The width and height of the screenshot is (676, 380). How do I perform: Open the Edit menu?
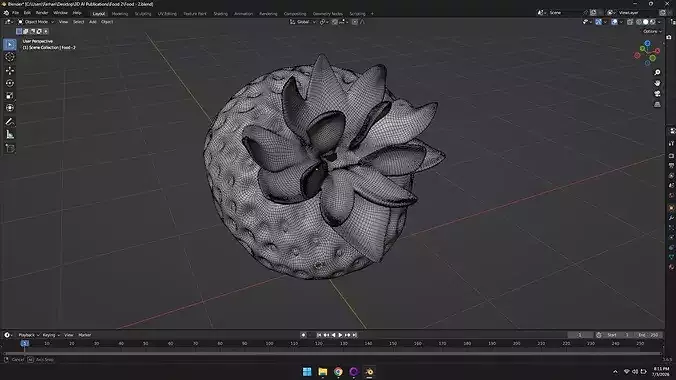[x=27, y=13]
